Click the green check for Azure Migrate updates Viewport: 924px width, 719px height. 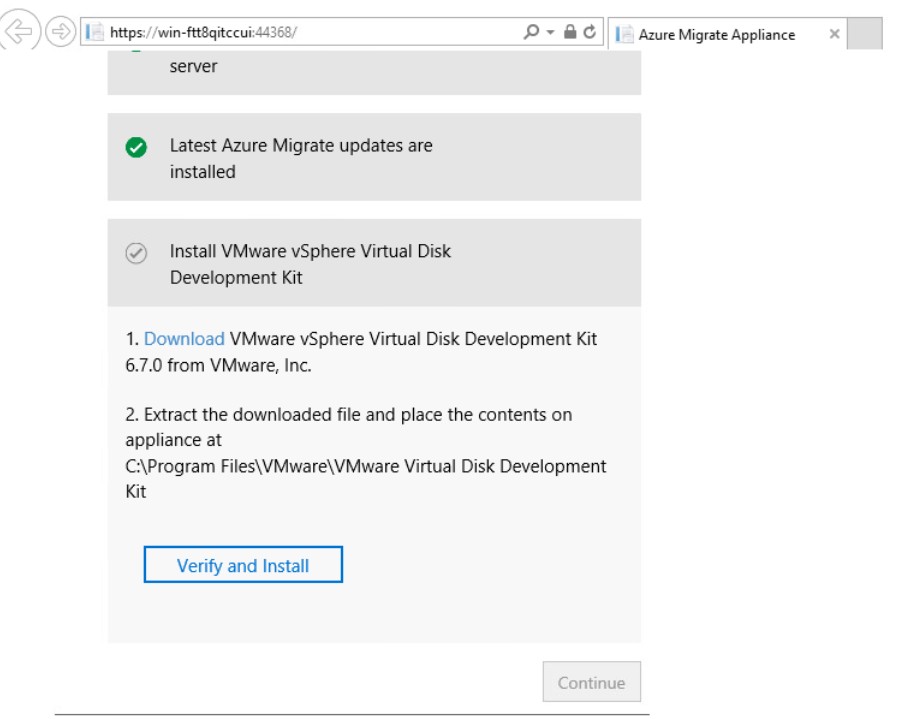pos(136,147)
